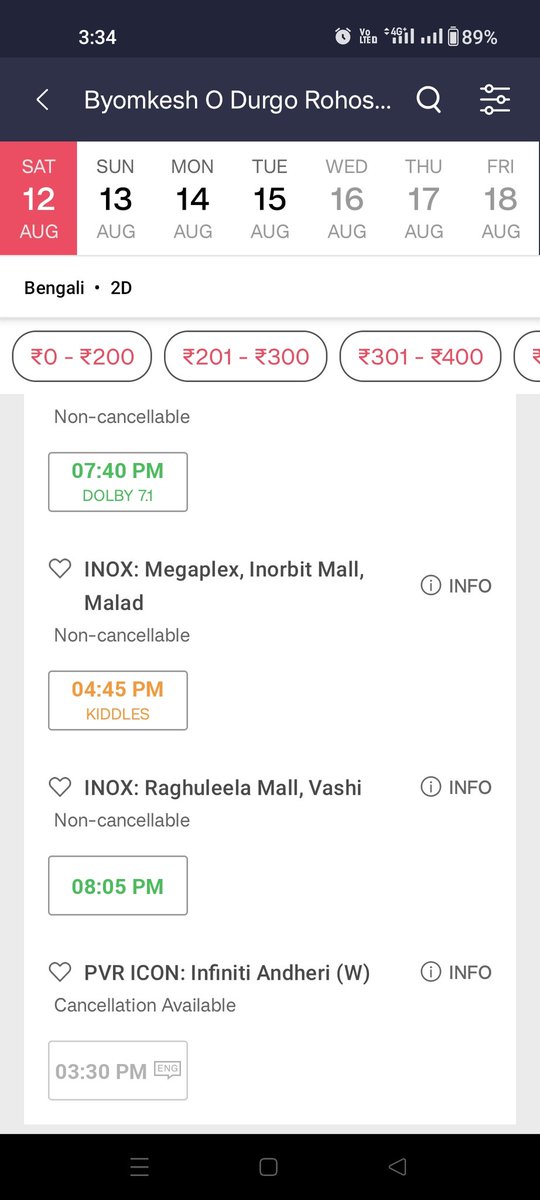The image size is (540, 1200).
Task: Tap the back arrow in header
Action: [42, 99]
